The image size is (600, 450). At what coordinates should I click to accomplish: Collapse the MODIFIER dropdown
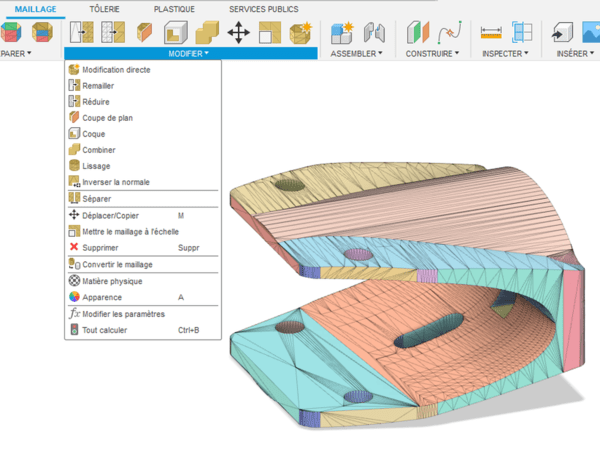coord(191,53)
